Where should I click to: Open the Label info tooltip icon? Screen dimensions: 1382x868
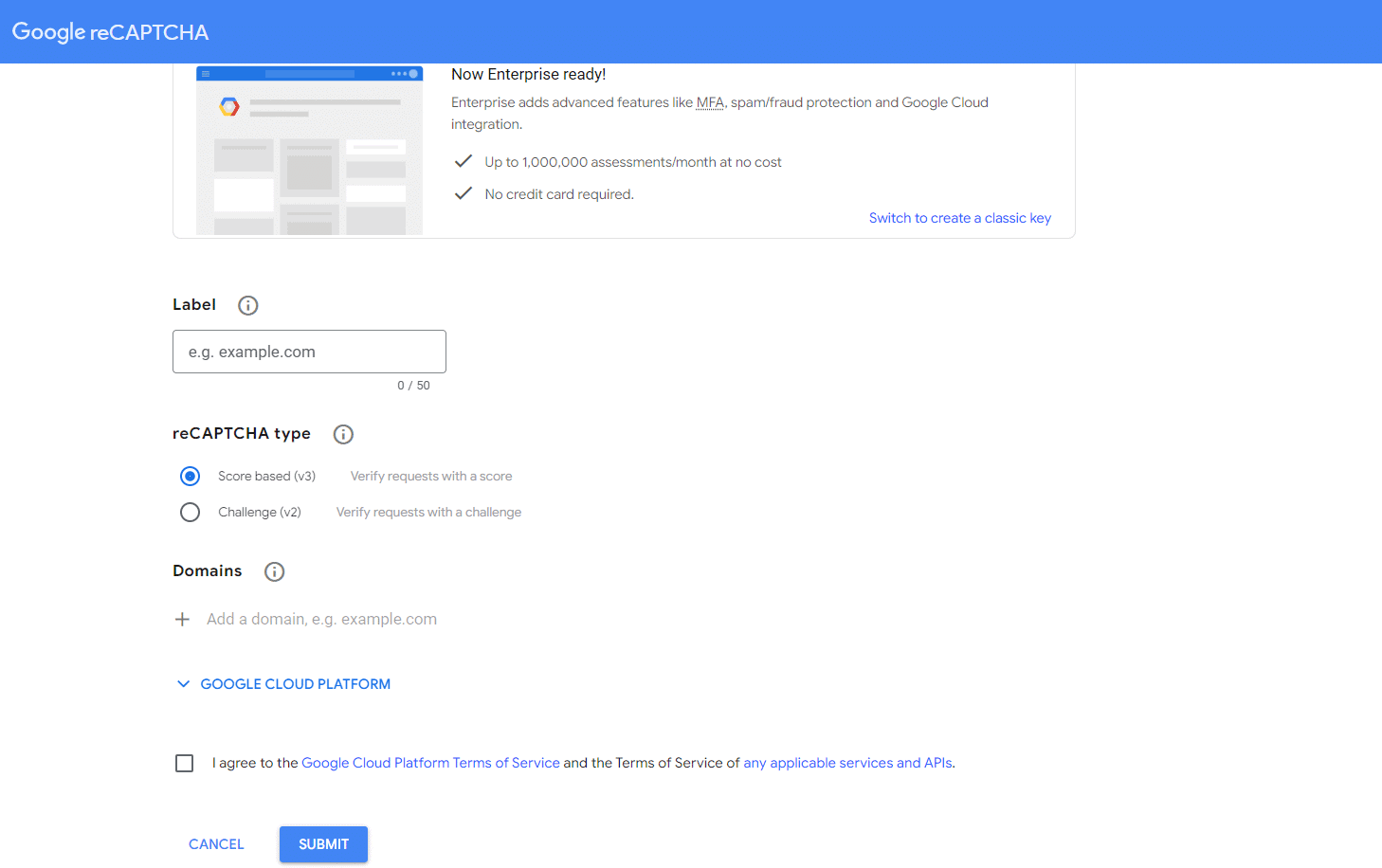pyautogui.click(x=247, y=305)
